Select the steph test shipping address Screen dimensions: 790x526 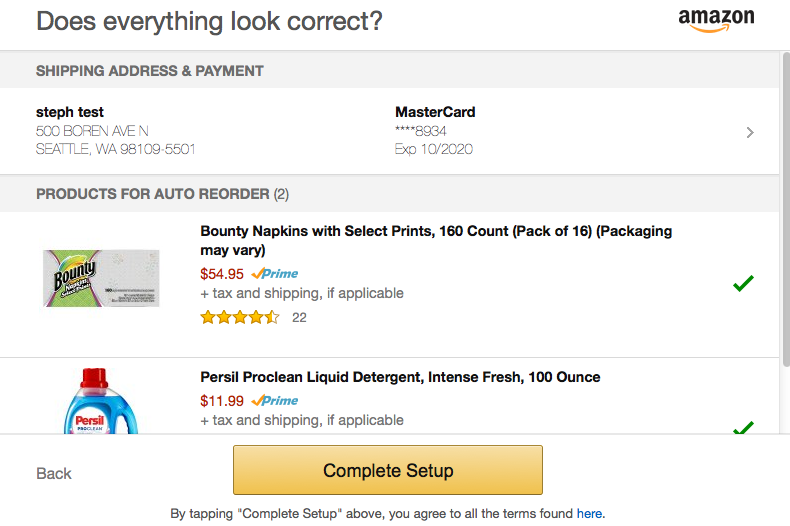pos(115,130)
